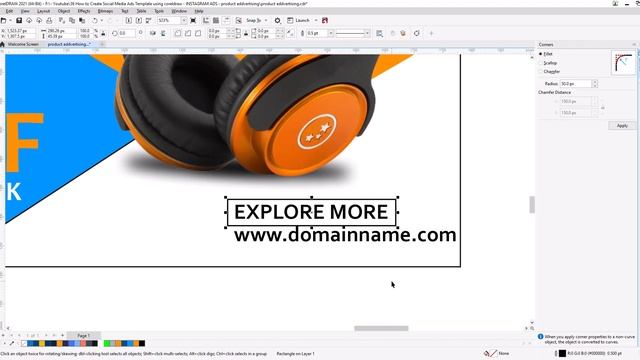This screenshot has width=640, height=360.
Task: Toggle Show grid icon
Action: pos(216,20)
